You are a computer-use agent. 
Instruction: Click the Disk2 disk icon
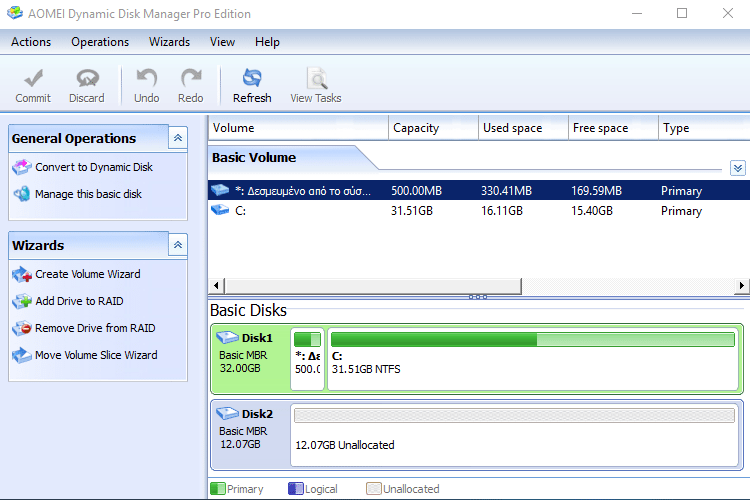point(227,413)
